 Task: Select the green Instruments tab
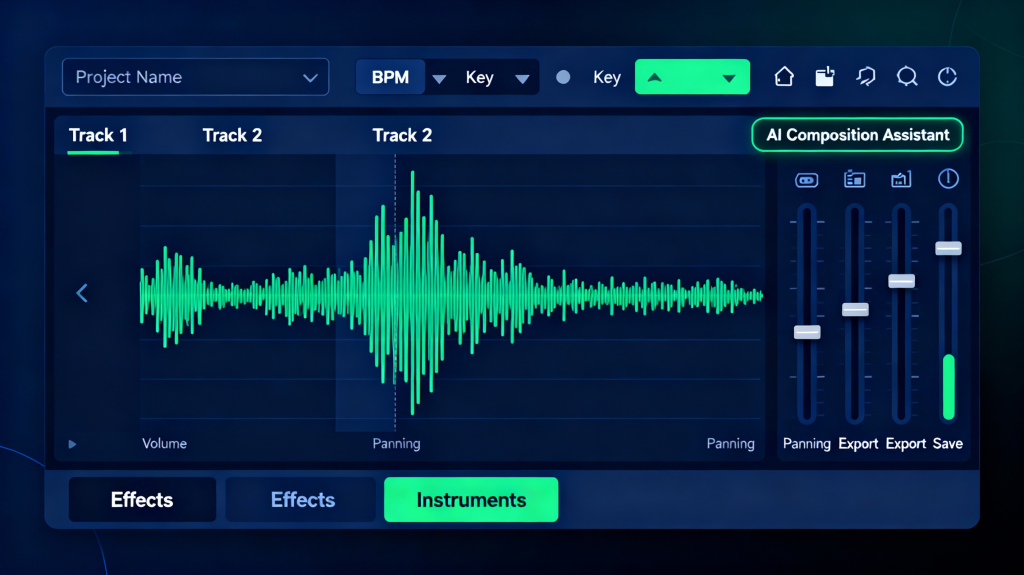tap(471, 500)
